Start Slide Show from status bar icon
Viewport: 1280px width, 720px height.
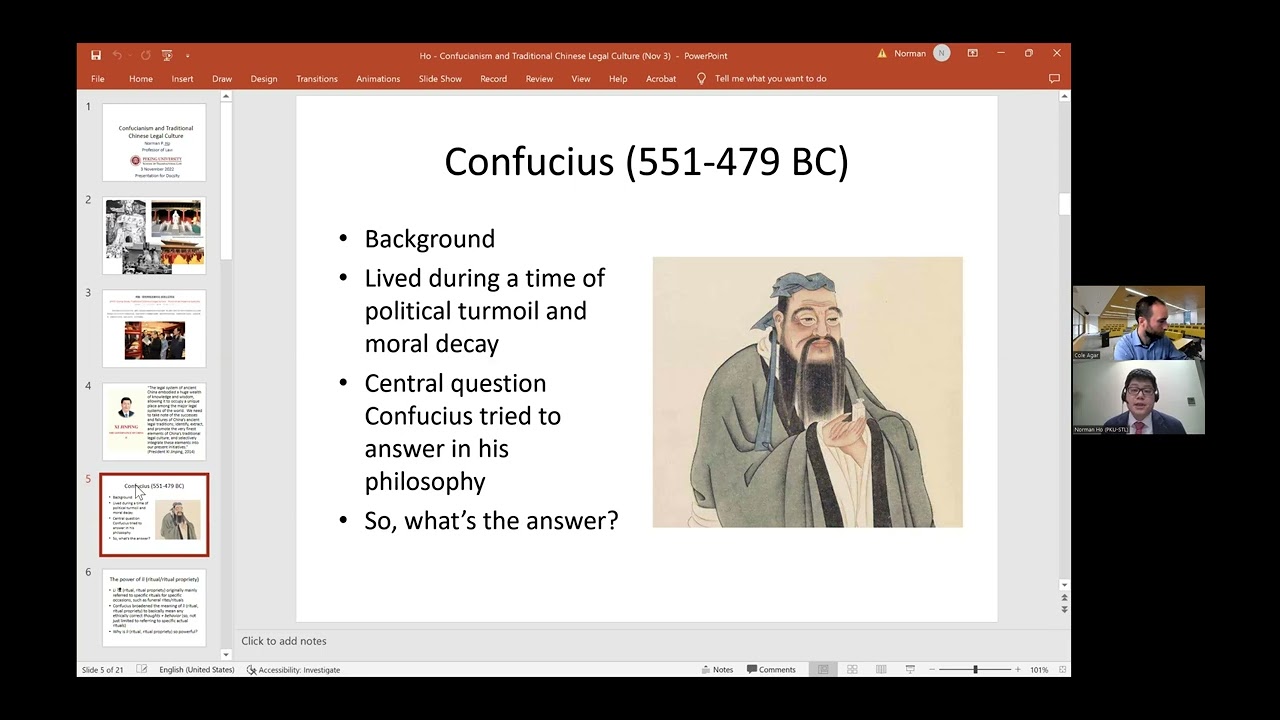(x=910, y=670)
